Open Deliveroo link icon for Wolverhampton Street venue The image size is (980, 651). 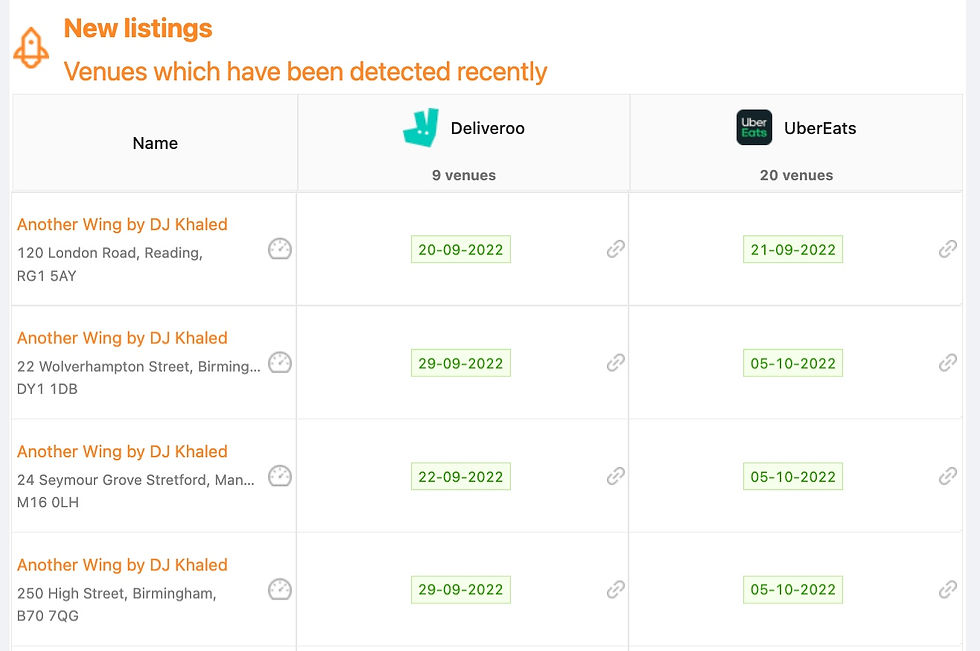coord(616,362)
